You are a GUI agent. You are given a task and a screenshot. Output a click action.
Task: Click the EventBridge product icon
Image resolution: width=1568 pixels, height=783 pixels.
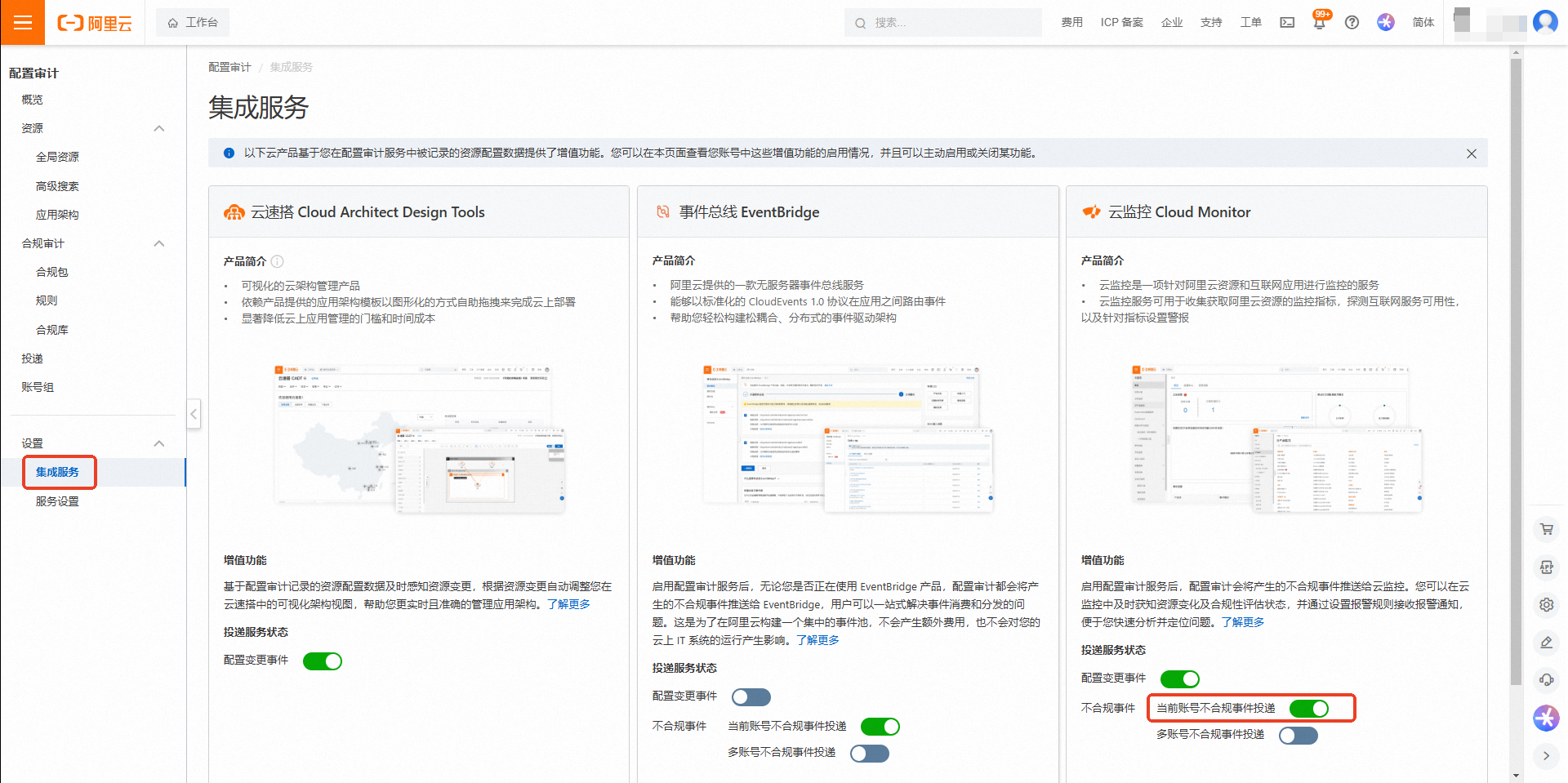pyautogui.click(x=663, y=212)
